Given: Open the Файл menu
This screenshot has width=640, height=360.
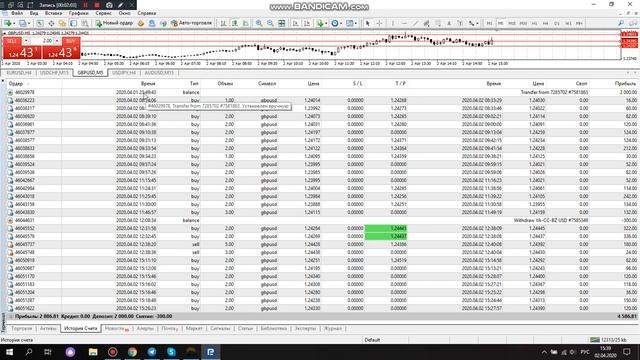Looking at the screenshot, I should pyautogui.click(x=17, y=13).
